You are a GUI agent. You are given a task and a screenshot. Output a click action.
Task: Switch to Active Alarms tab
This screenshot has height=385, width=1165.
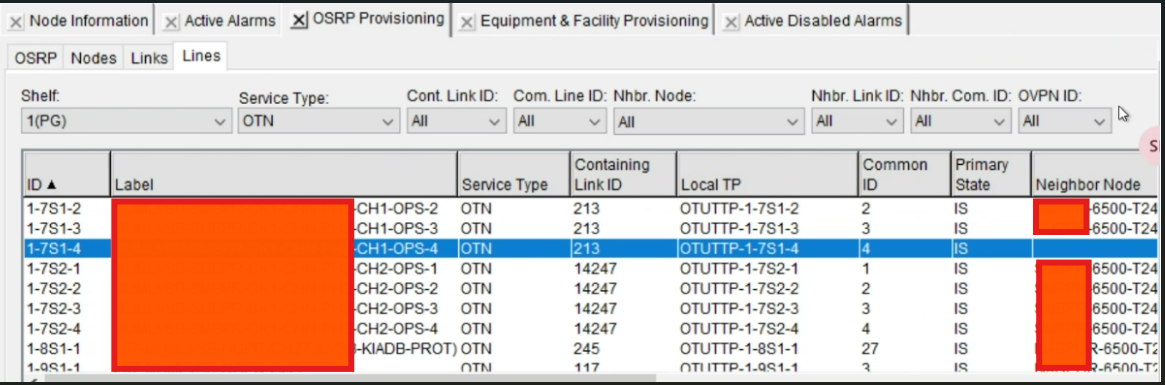230,22
